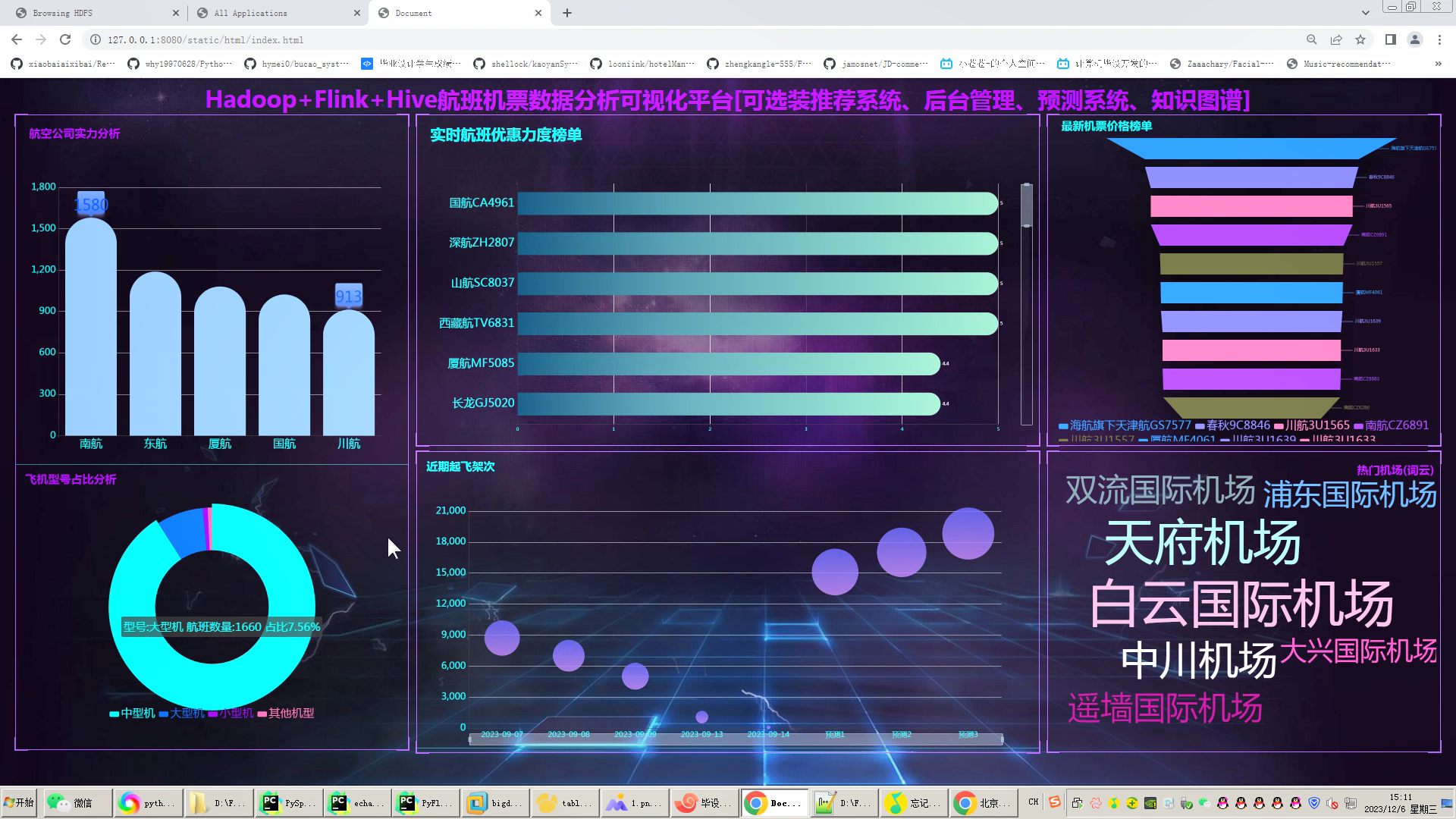
Task: Open the side panel icon
Action: [1390, 39]
